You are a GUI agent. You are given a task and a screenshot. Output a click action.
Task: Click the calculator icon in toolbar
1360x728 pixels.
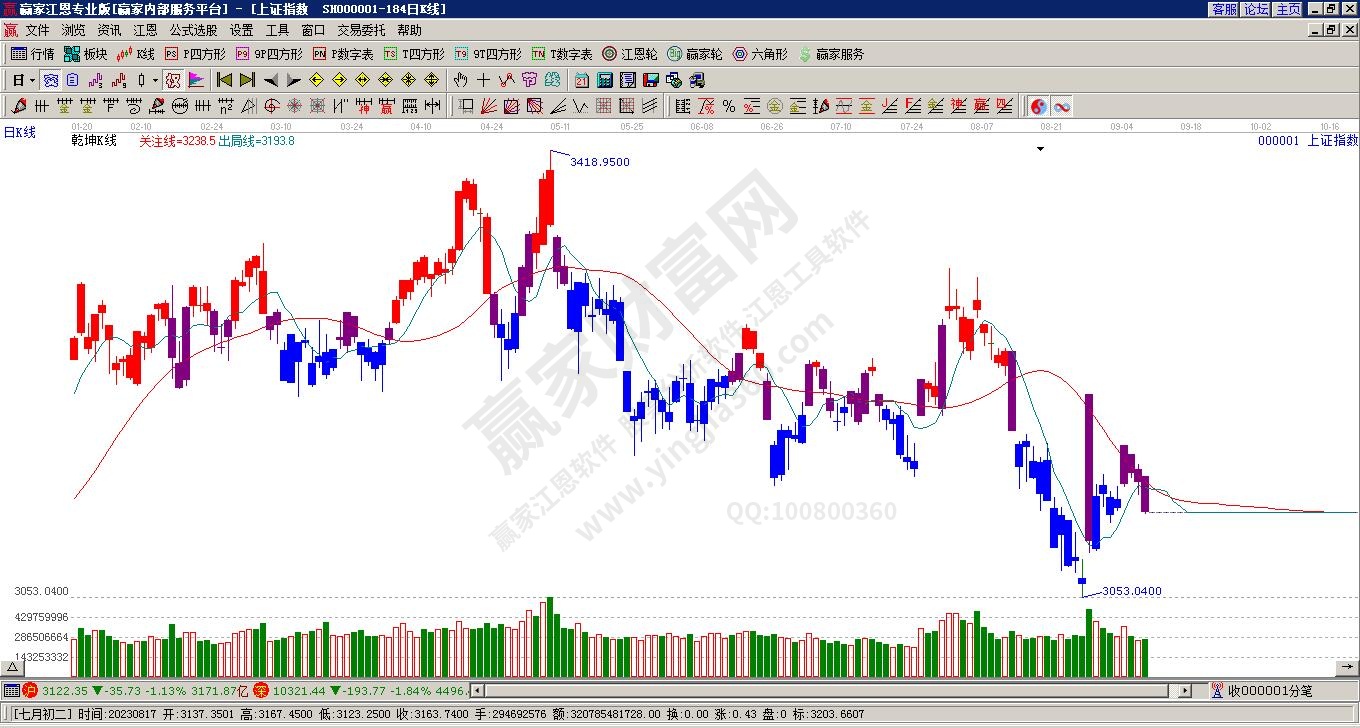(x=605, y=80)
